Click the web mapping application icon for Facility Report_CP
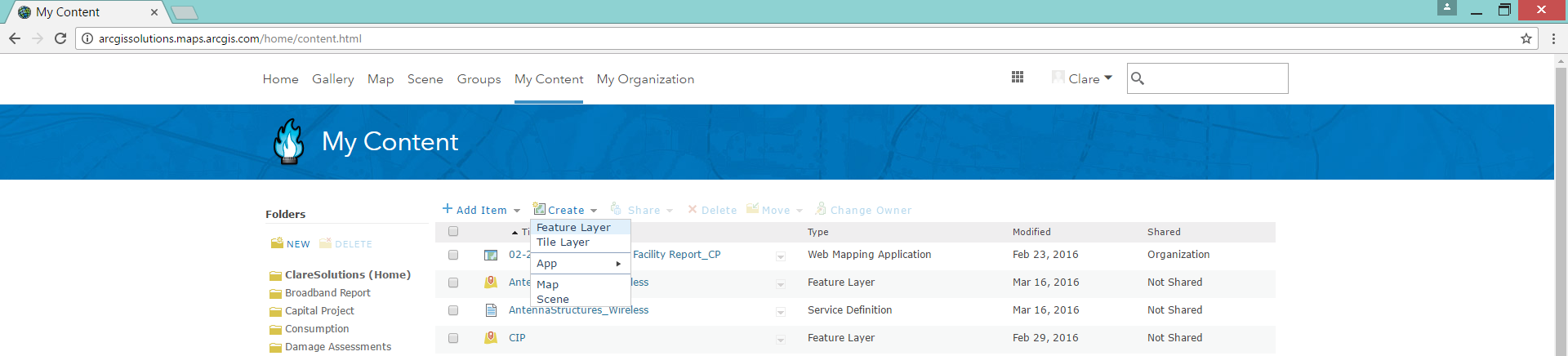This screenshot has height=356, width=1568. (x=491, y=255)
